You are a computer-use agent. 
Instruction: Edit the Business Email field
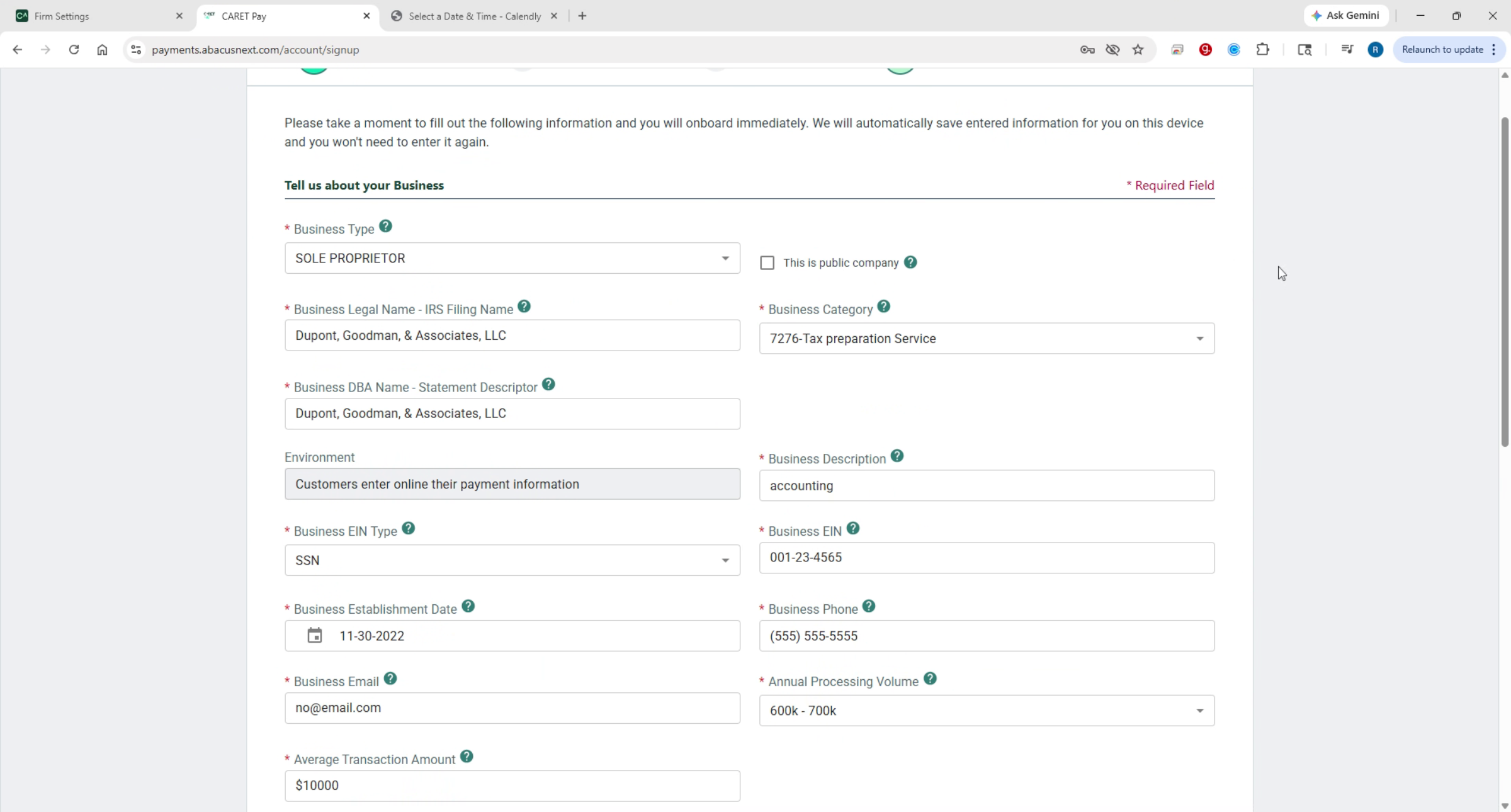tap(512, 708)
